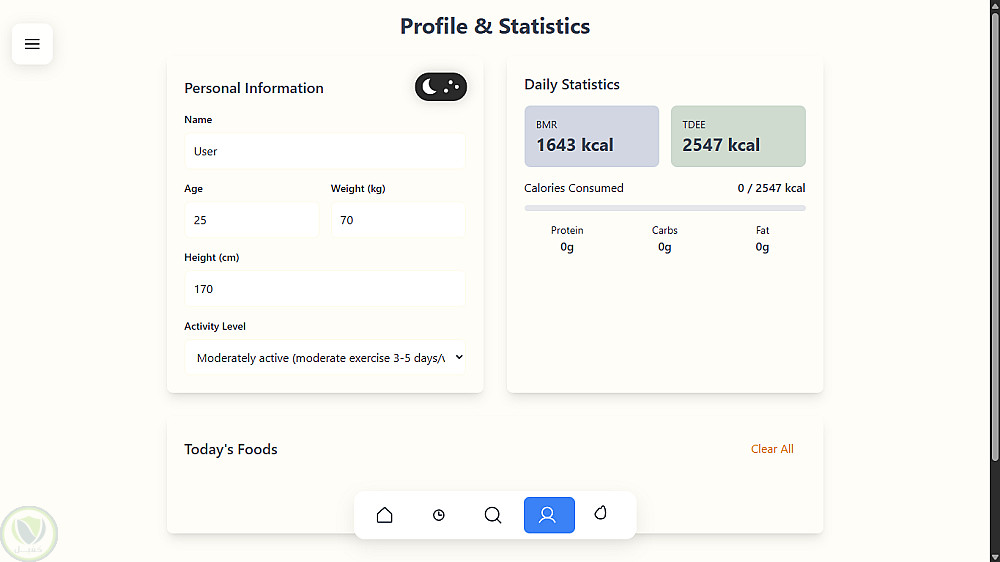Click Clear All foods link
Image resolution: width=1000 pixels, height=562 pixels.
(x=772, y=449)
